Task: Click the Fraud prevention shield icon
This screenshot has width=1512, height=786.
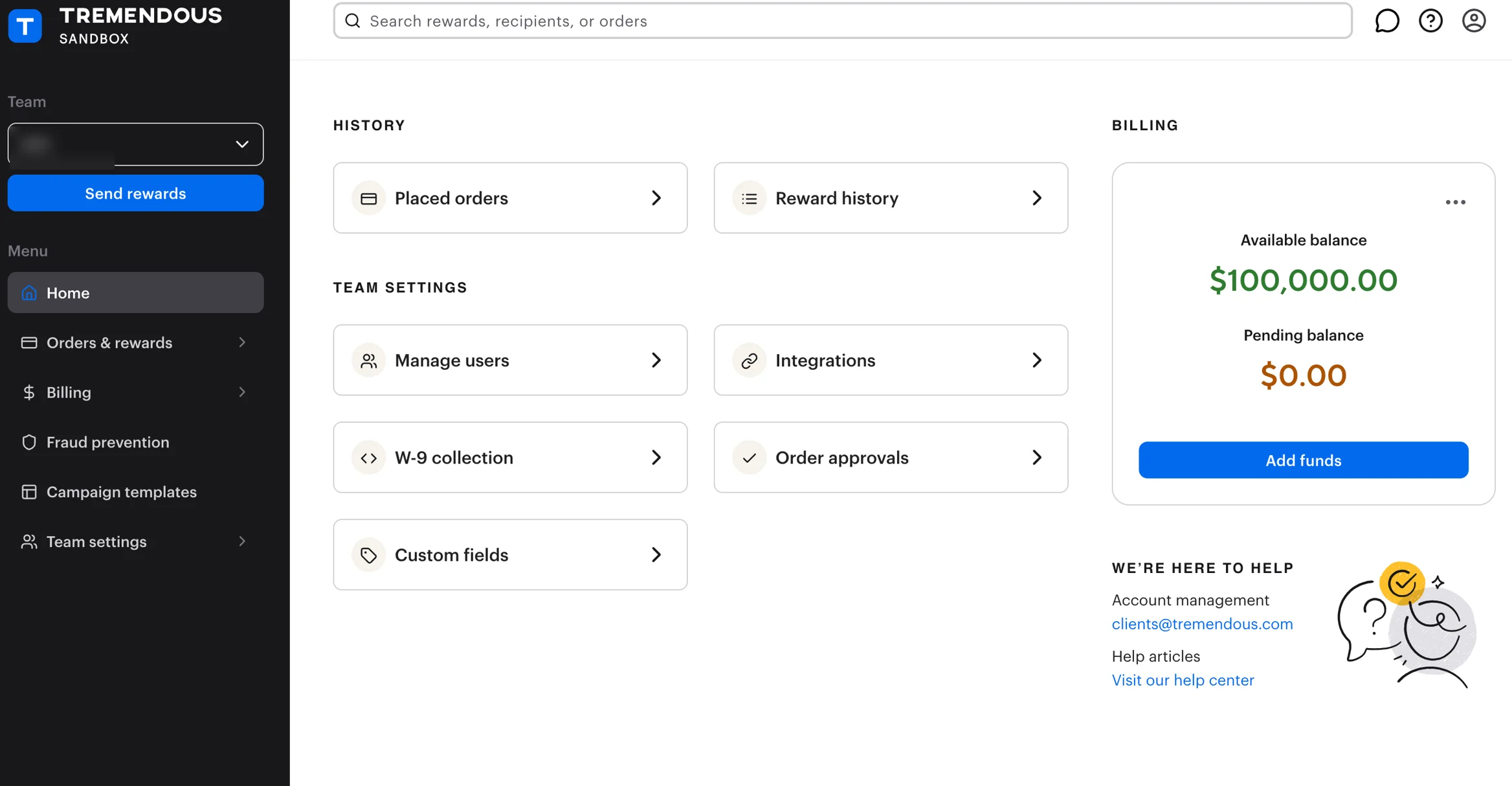Action: (x=28, y=442)
